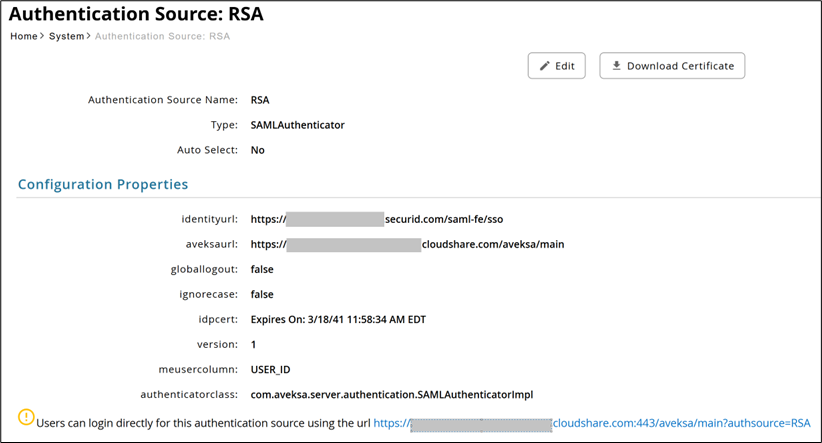Click the yellow info warning icon
This screenshot has height=443, width=822.
point(26,418)
